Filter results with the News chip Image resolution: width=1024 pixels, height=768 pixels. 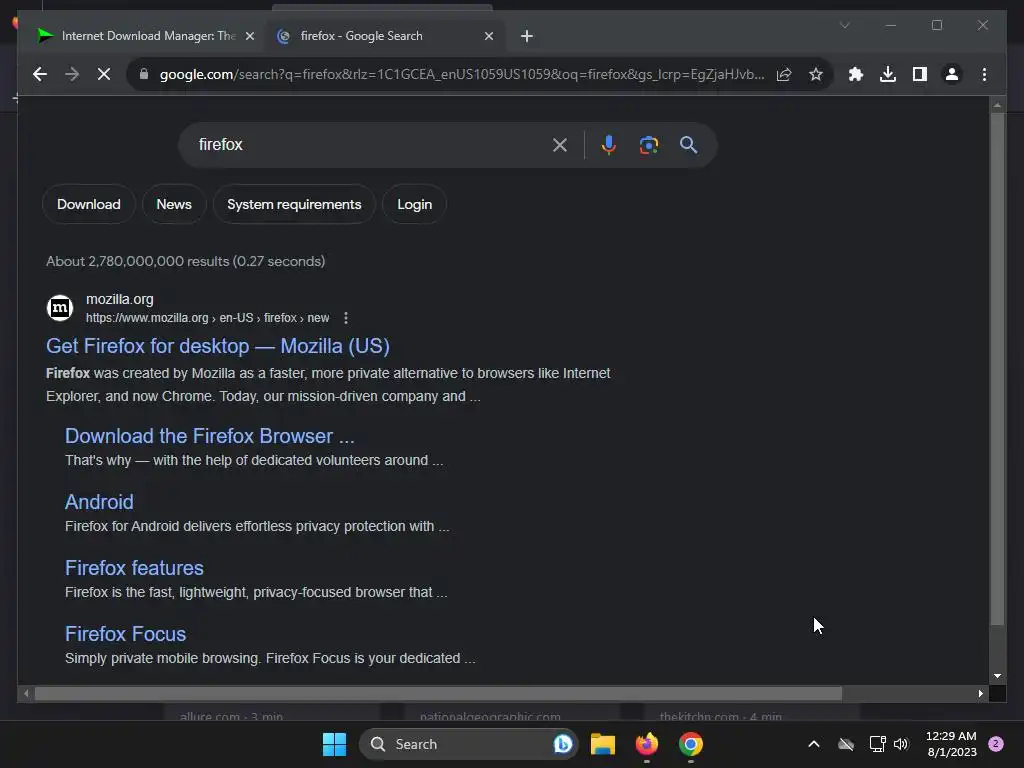pyautogui.click(x=174, y=204)
